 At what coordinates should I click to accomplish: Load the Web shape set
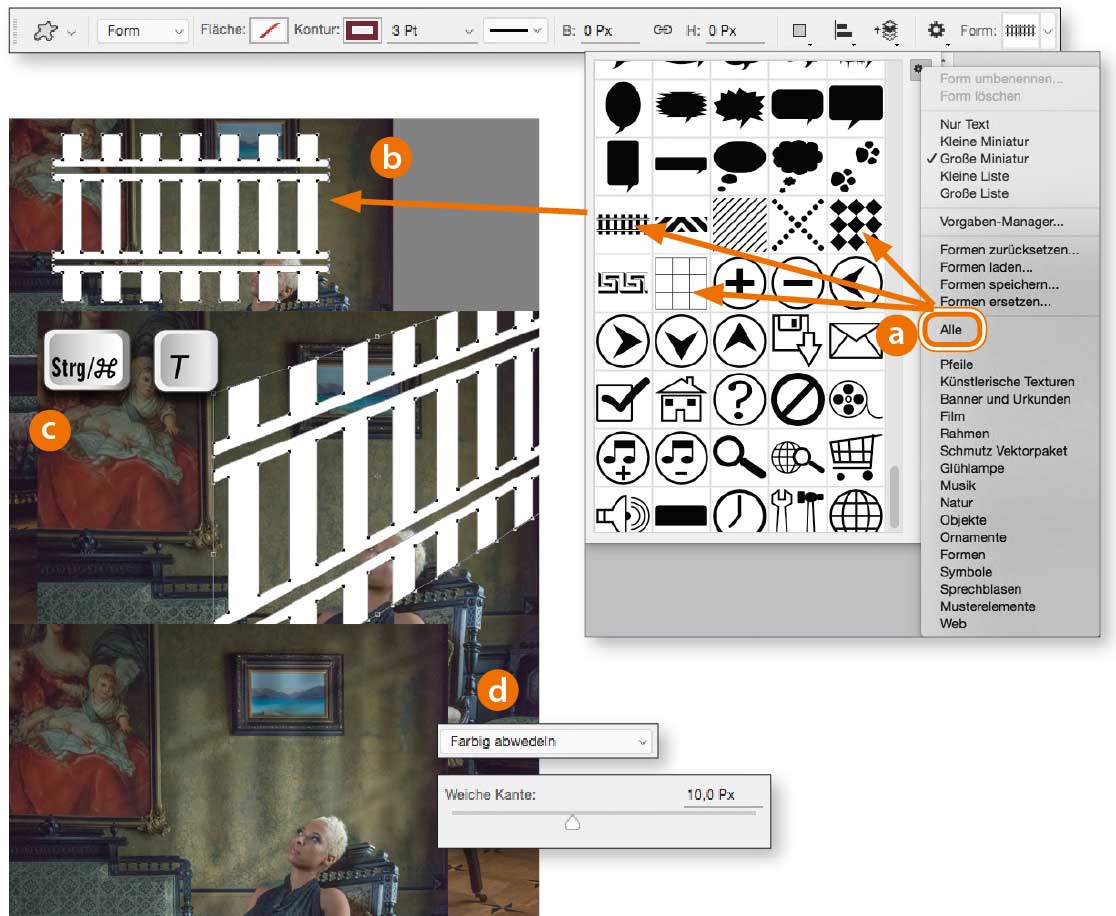coord(953,623)
